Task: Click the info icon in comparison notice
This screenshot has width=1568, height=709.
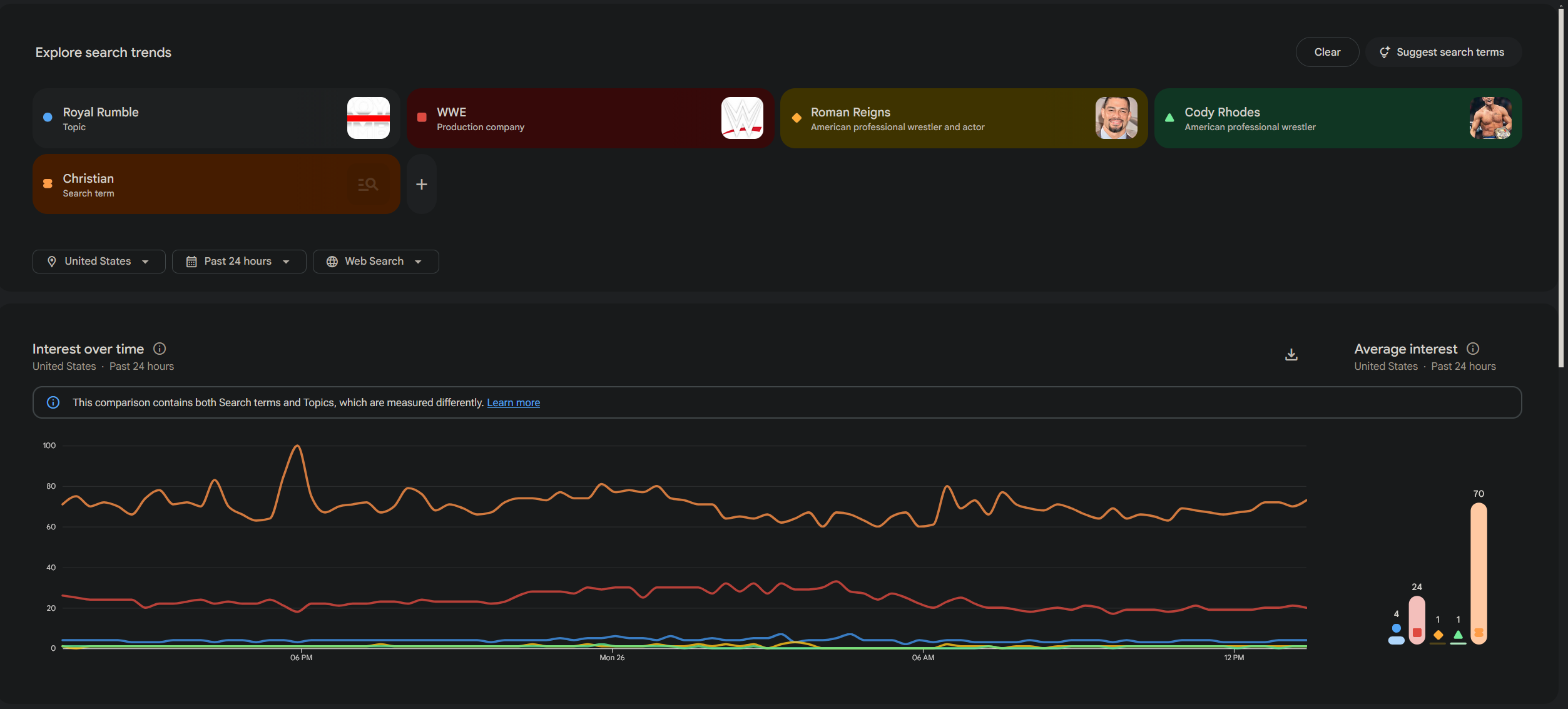Action: 53,403
